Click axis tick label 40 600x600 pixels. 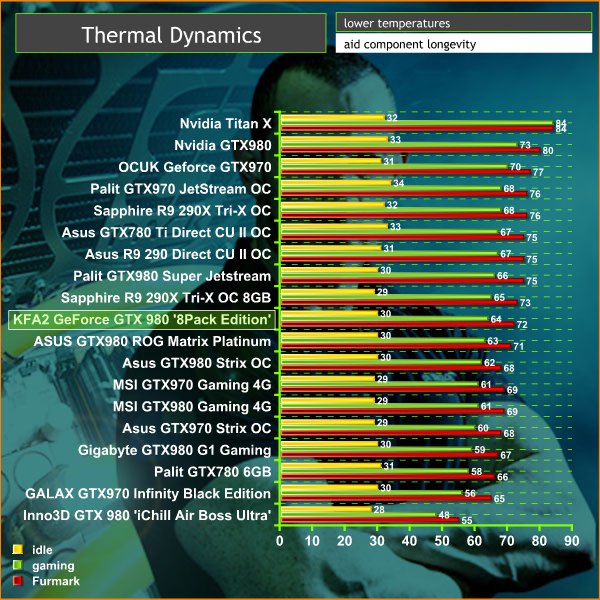tap(409, 541)
